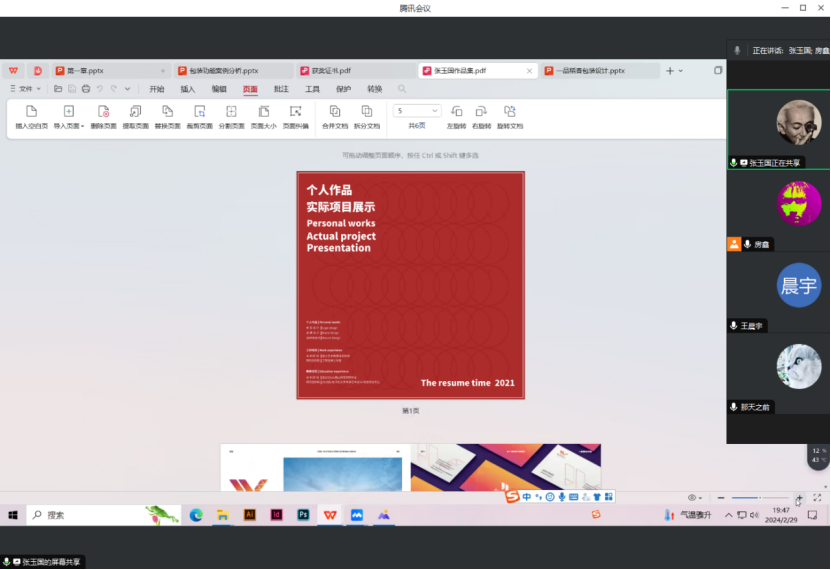Image resolution: width=831 pixels, height=570 pixels.
Task: Toggle fullscreen icon in bottom-right status bar
Action: (818, 498)
